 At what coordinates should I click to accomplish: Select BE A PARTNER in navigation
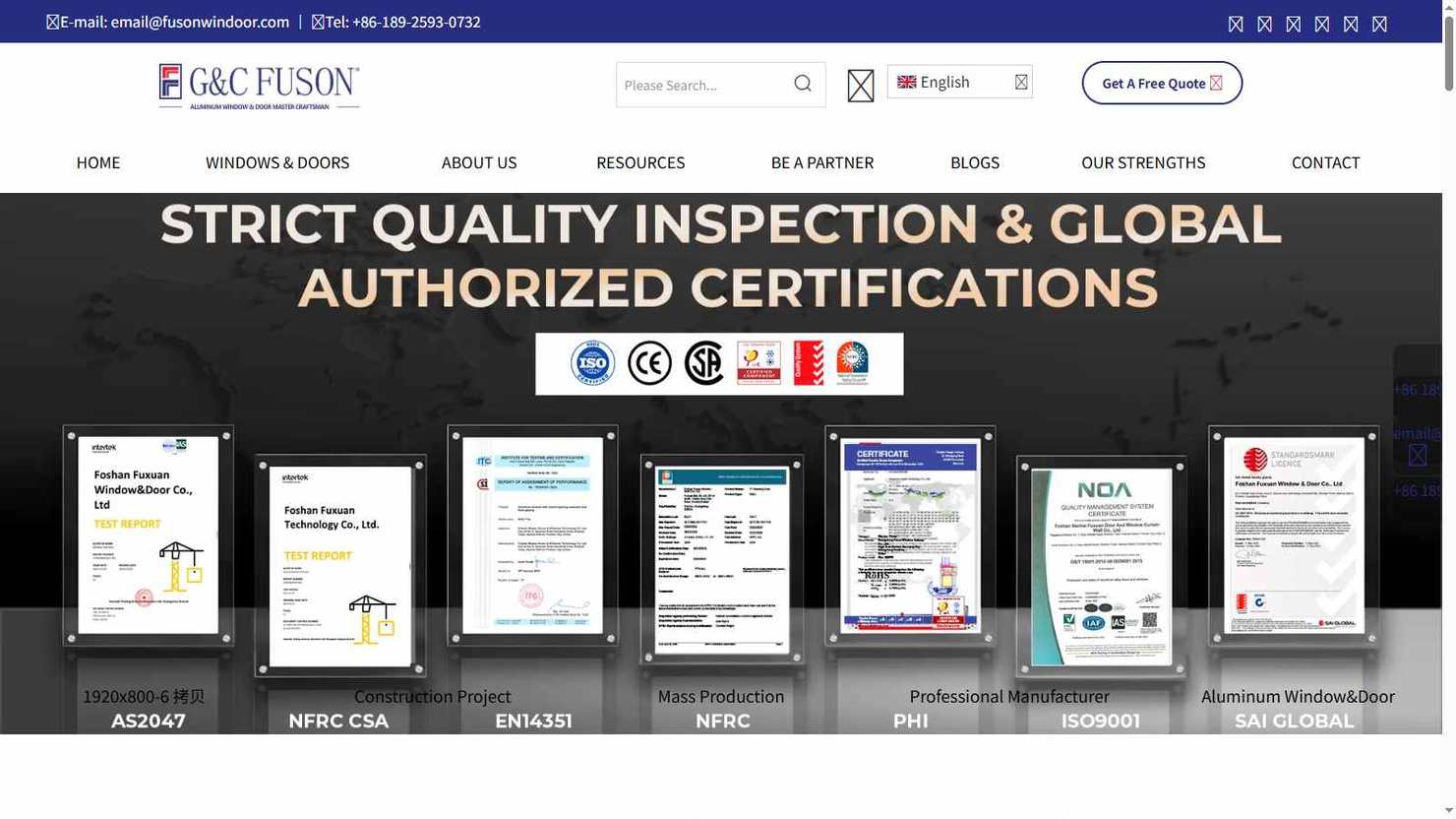(822, 162)
